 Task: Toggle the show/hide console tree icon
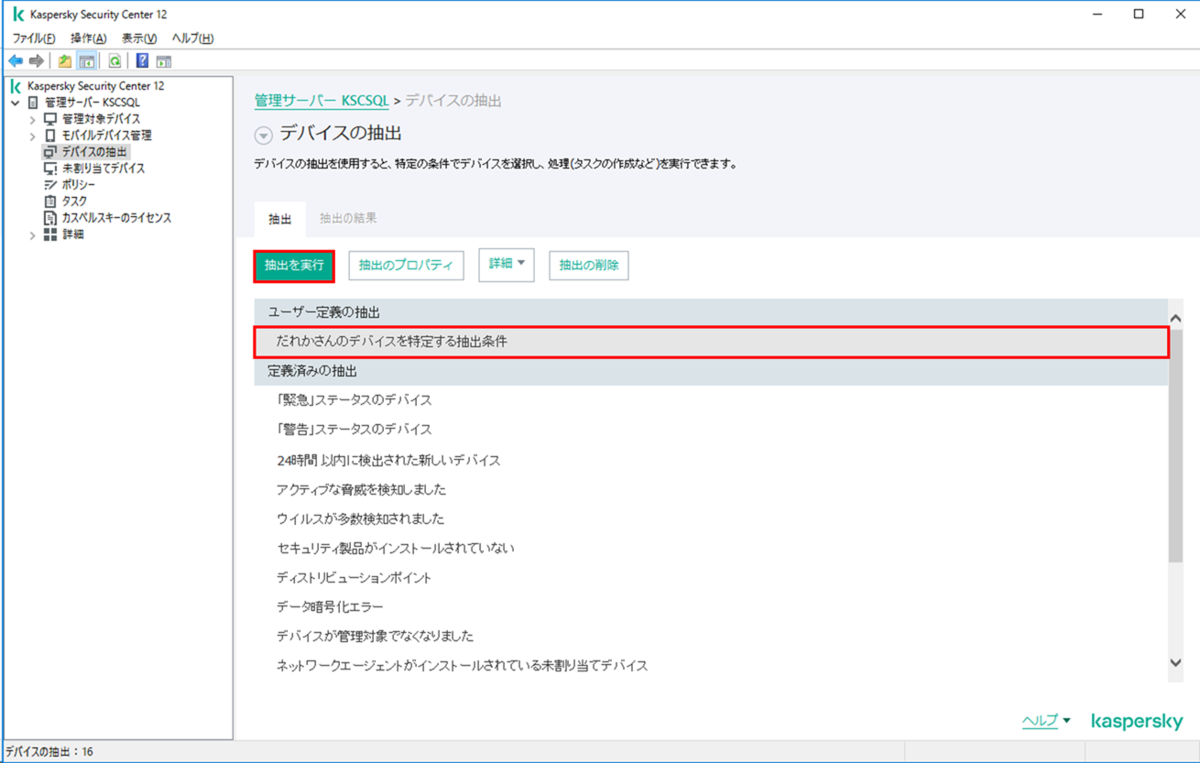(86, 61)
